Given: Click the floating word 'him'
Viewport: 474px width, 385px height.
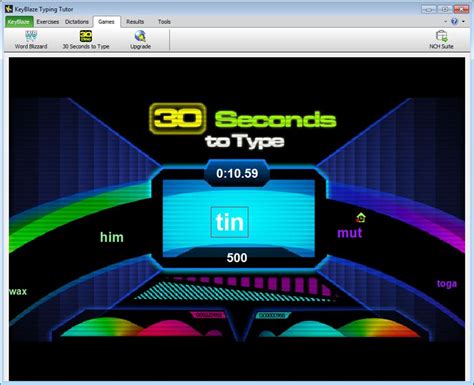Looking at the screenshot, I should 112,237.
